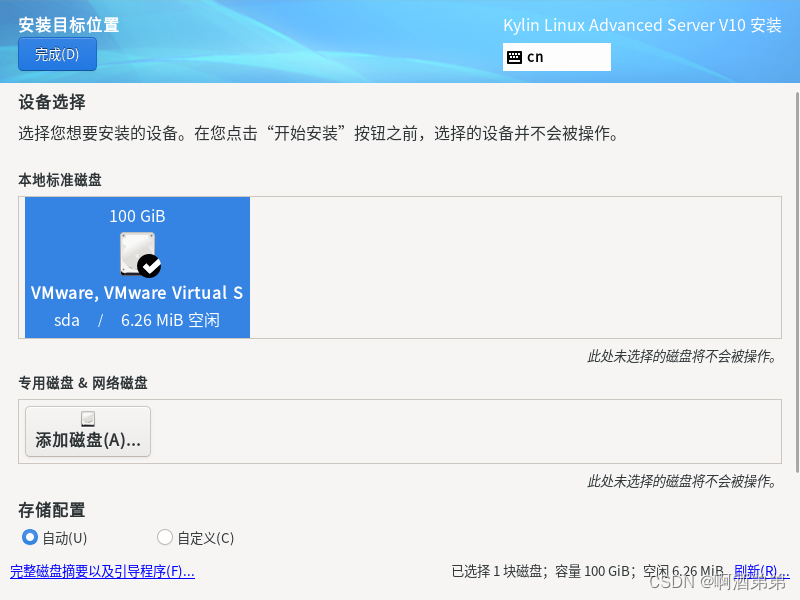Click the hard drive icon with checkmark
The width and height of the screenshot is (800, 600).
[x=140, y=255]
